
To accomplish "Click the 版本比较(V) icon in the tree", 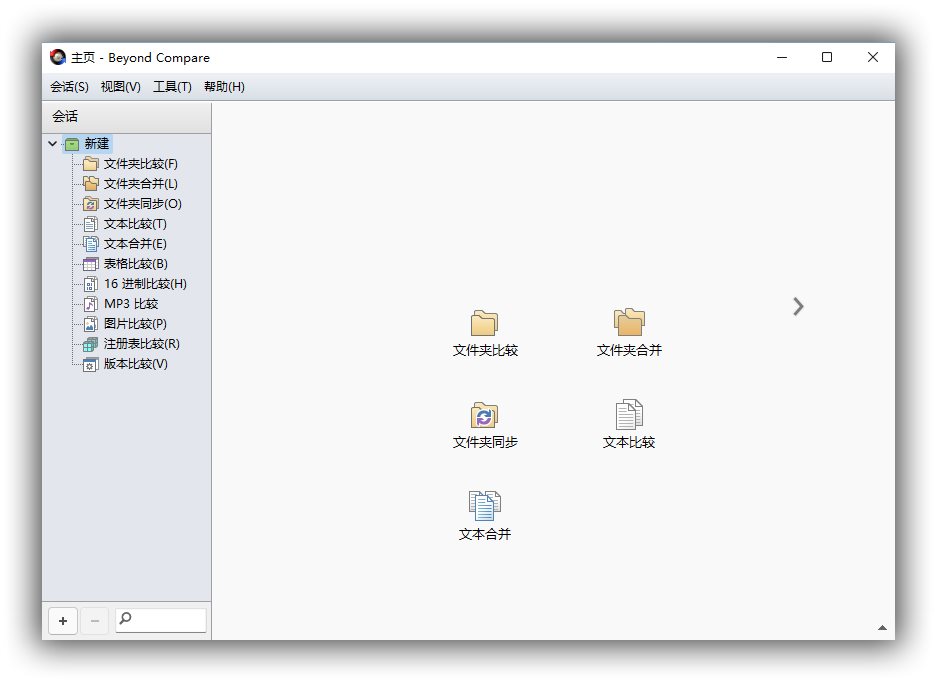I will pos(90,364).
